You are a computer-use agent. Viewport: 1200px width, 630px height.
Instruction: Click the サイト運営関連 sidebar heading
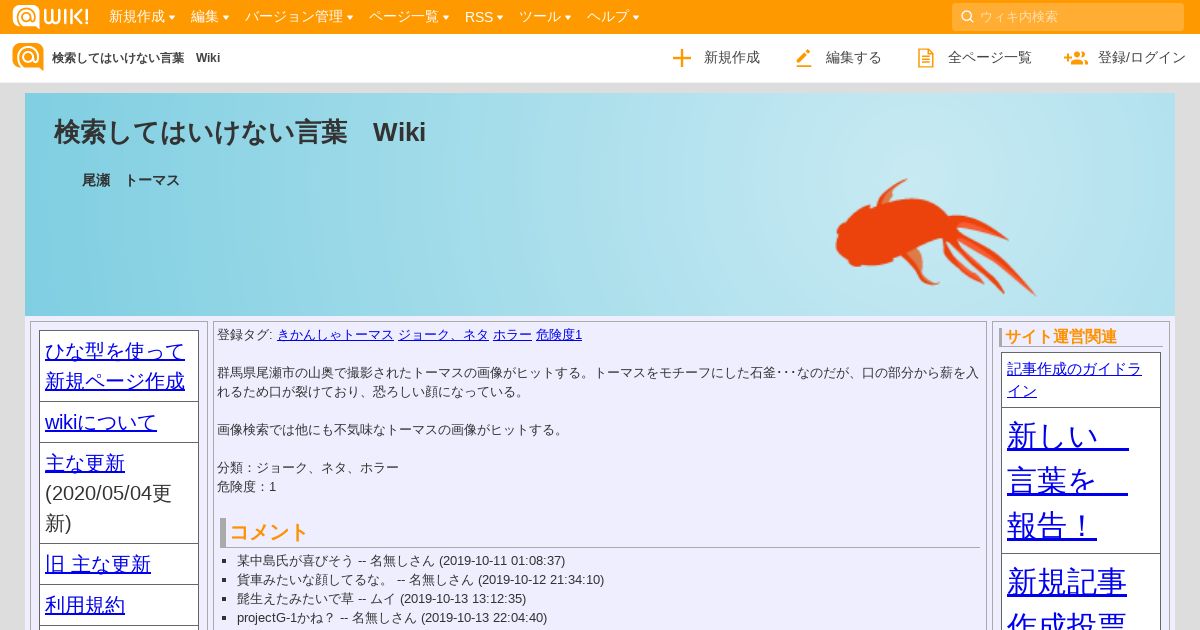coord(1061,337)
